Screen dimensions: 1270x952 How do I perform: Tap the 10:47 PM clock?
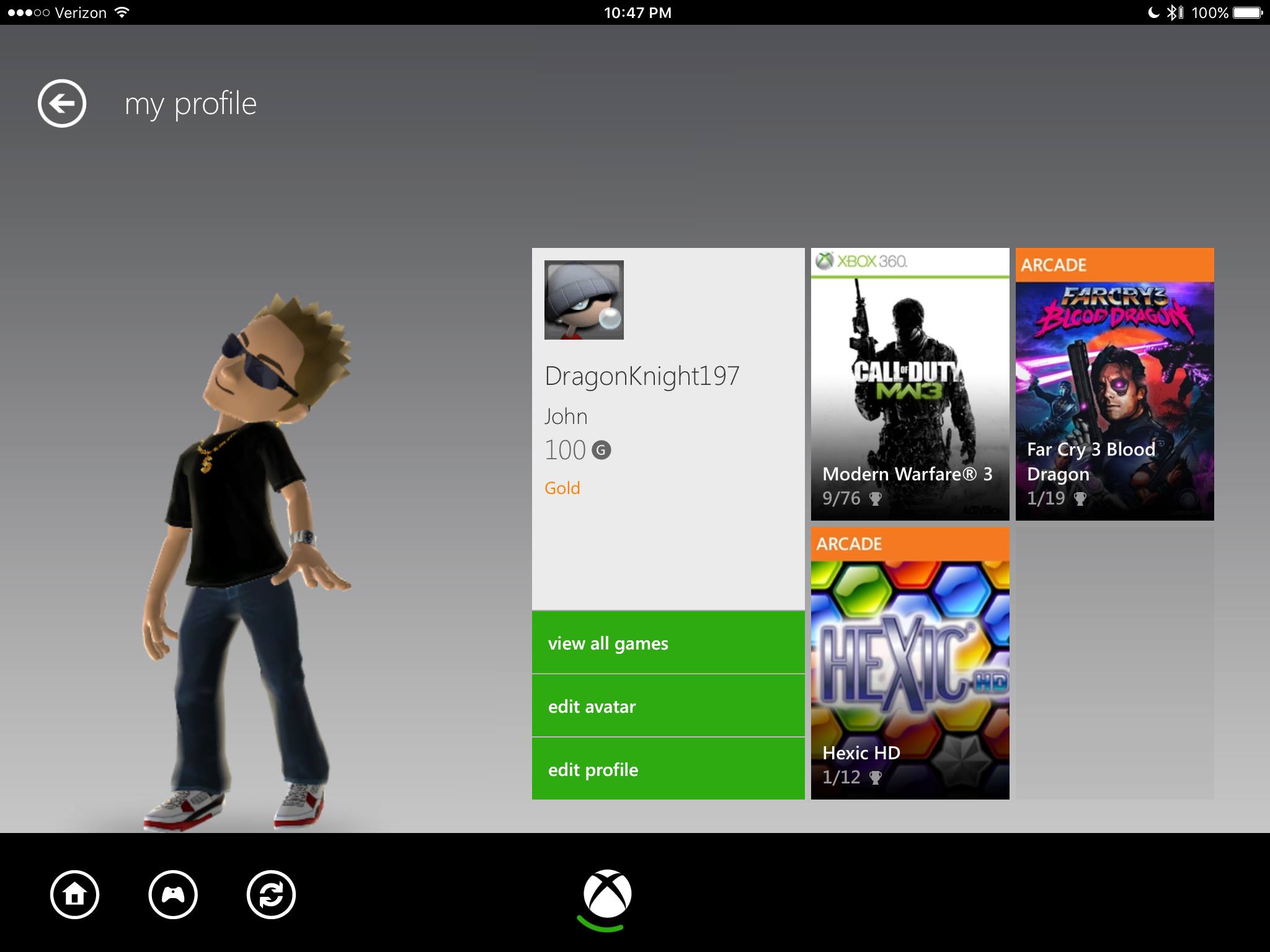637,12
